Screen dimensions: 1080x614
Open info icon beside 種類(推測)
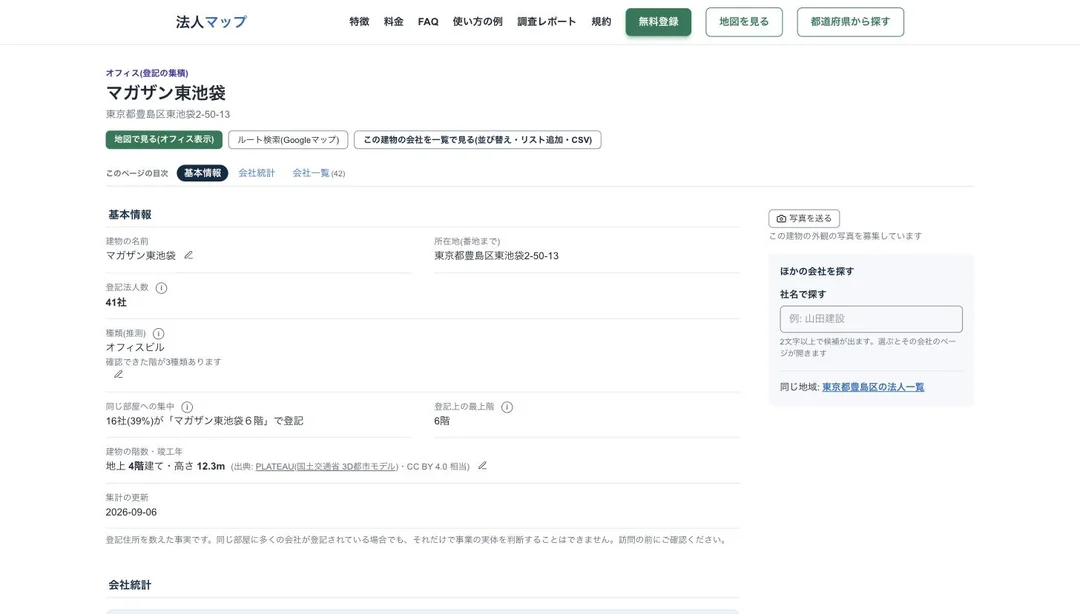(x=158, y=334)
